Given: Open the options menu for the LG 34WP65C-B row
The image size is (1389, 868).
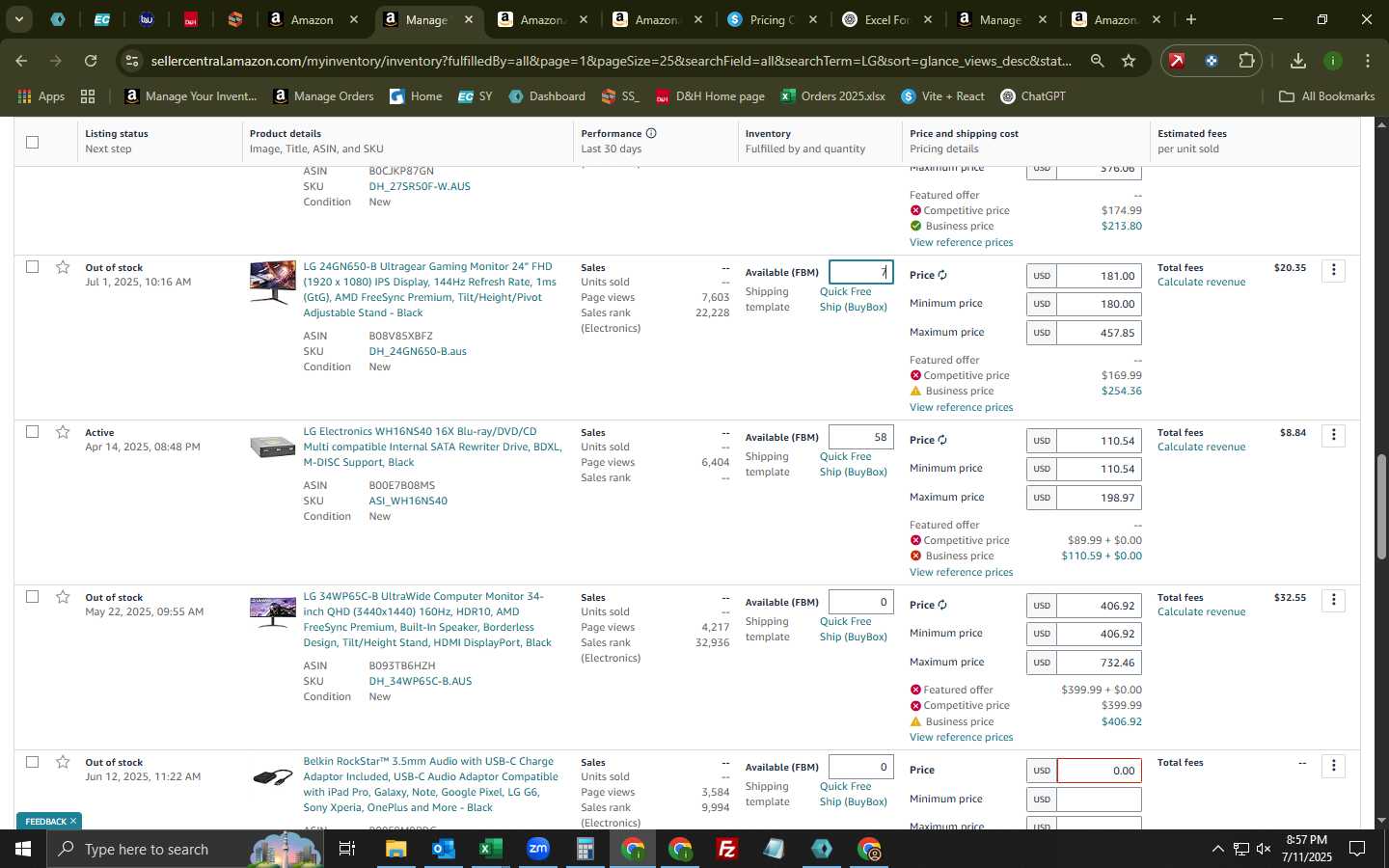Looking at the screenshot, I should click(x=1334, y=600).
